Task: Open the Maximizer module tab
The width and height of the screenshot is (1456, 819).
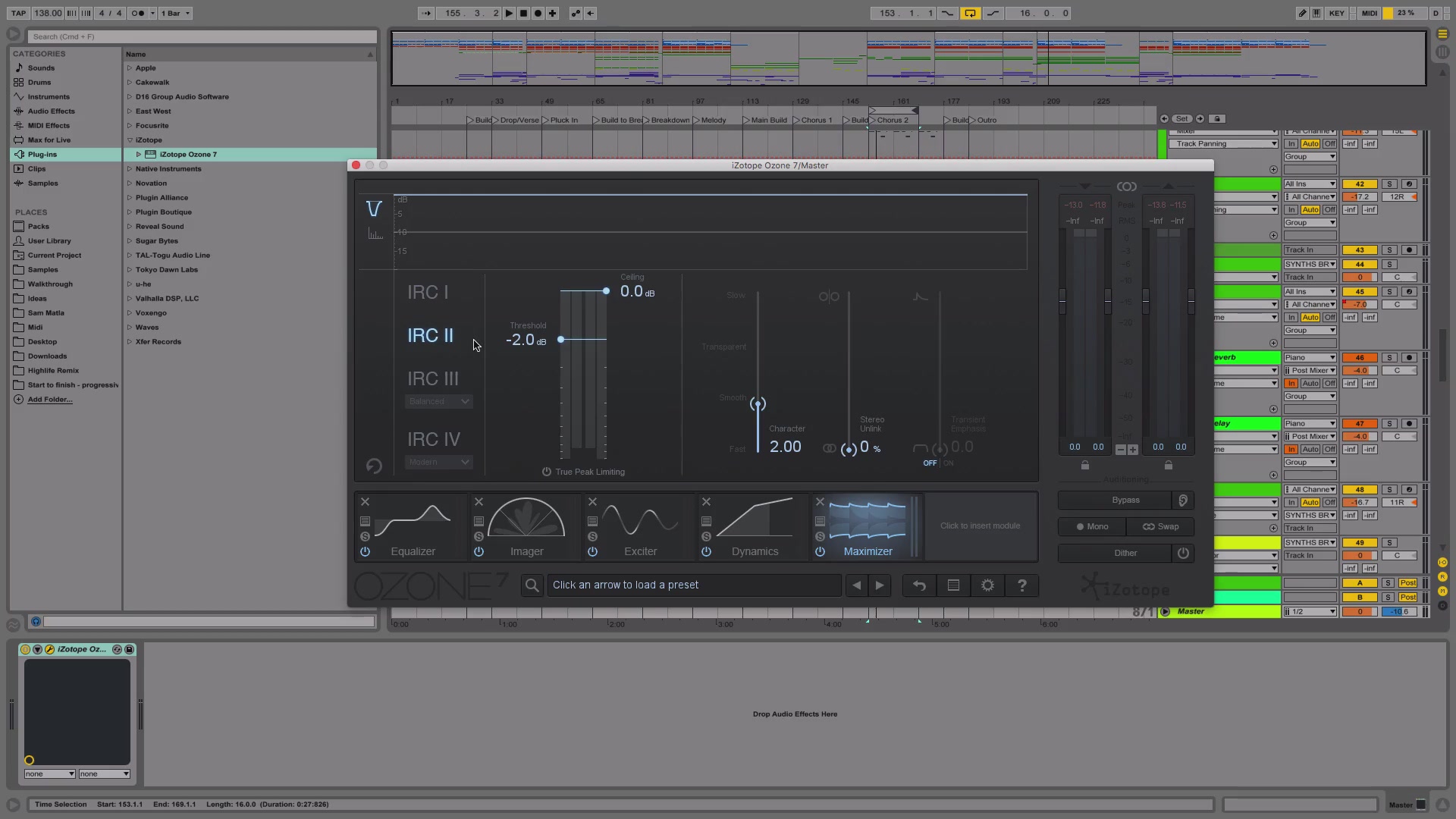Action: (x=868, y=526)
